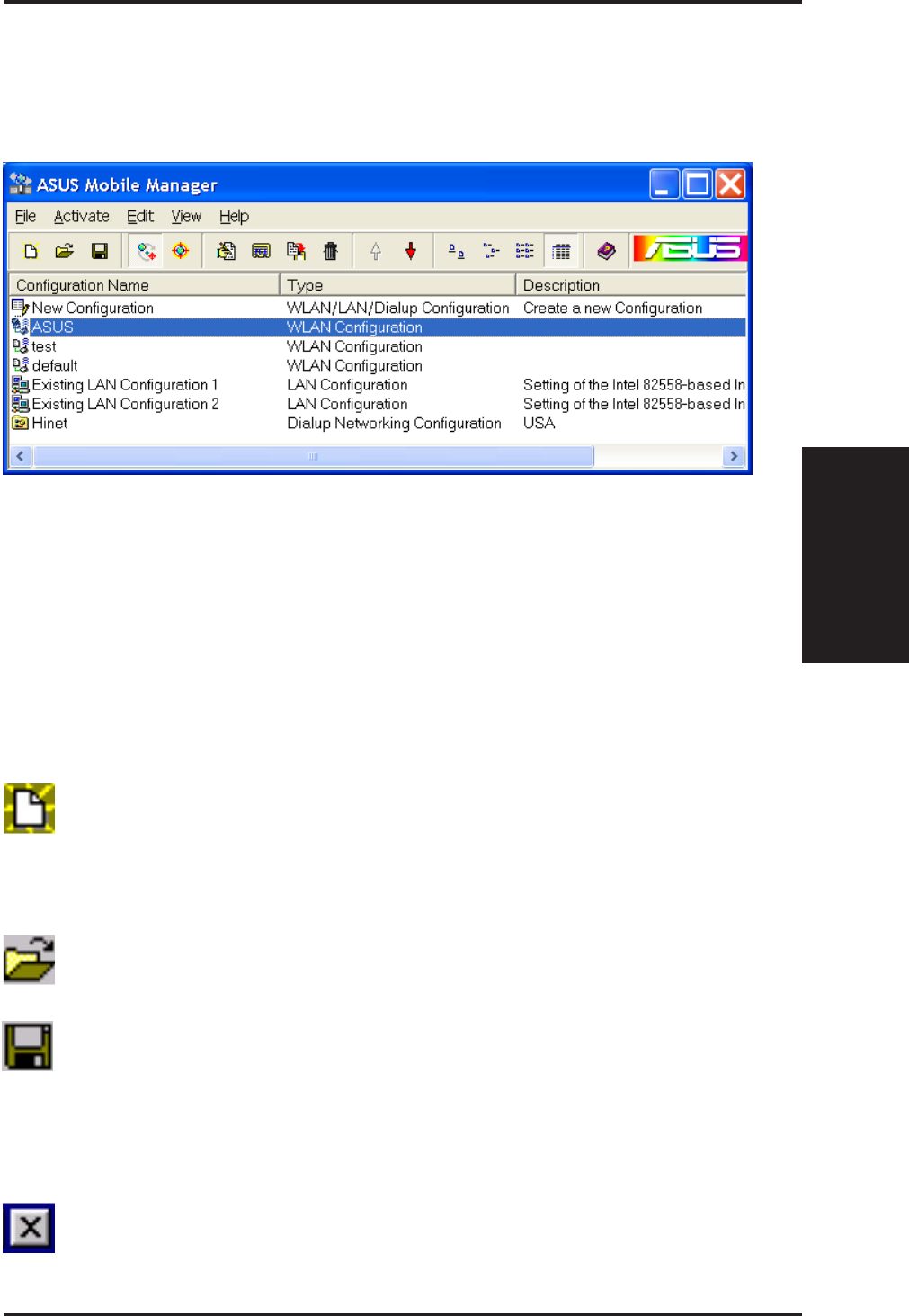
Task: Sort by Configuration Name column header
Action: click(x=144, y=285)
